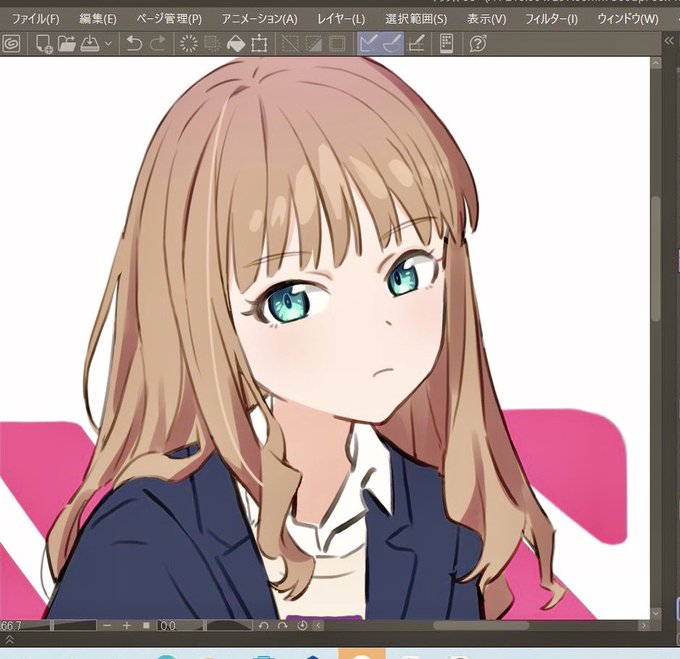Expand bottom panel with upward double-chevron

tap(9, 639)
